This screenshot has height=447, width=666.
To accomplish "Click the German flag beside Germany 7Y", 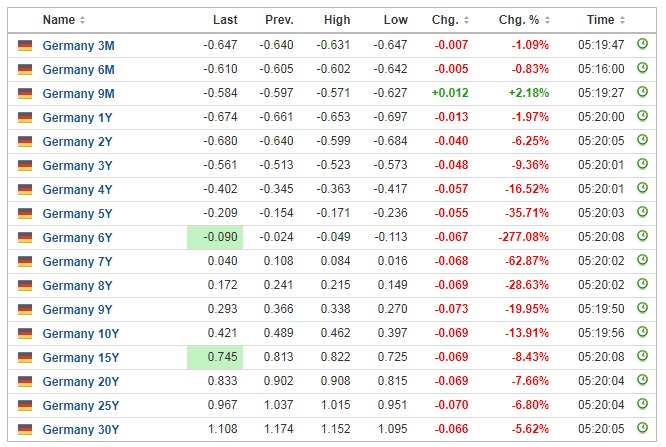I will (x=25, y=261).
